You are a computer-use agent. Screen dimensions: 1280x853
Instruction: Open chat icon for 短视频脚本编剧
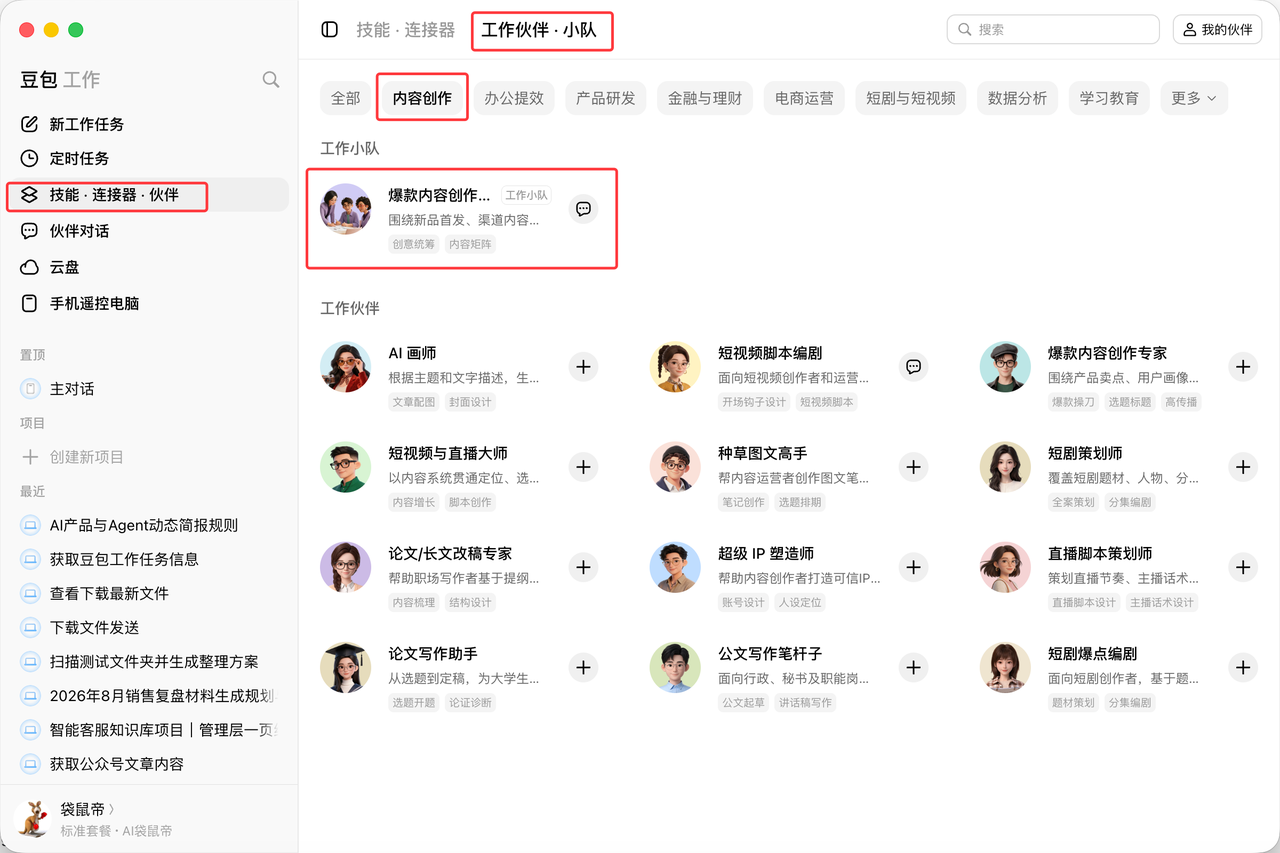(x=913, y=367)
